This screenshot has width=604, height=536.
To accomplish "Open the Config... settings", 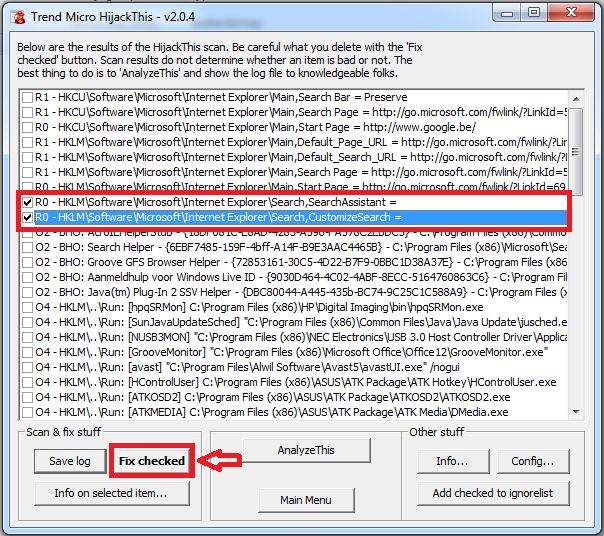I will pos(533,461).
